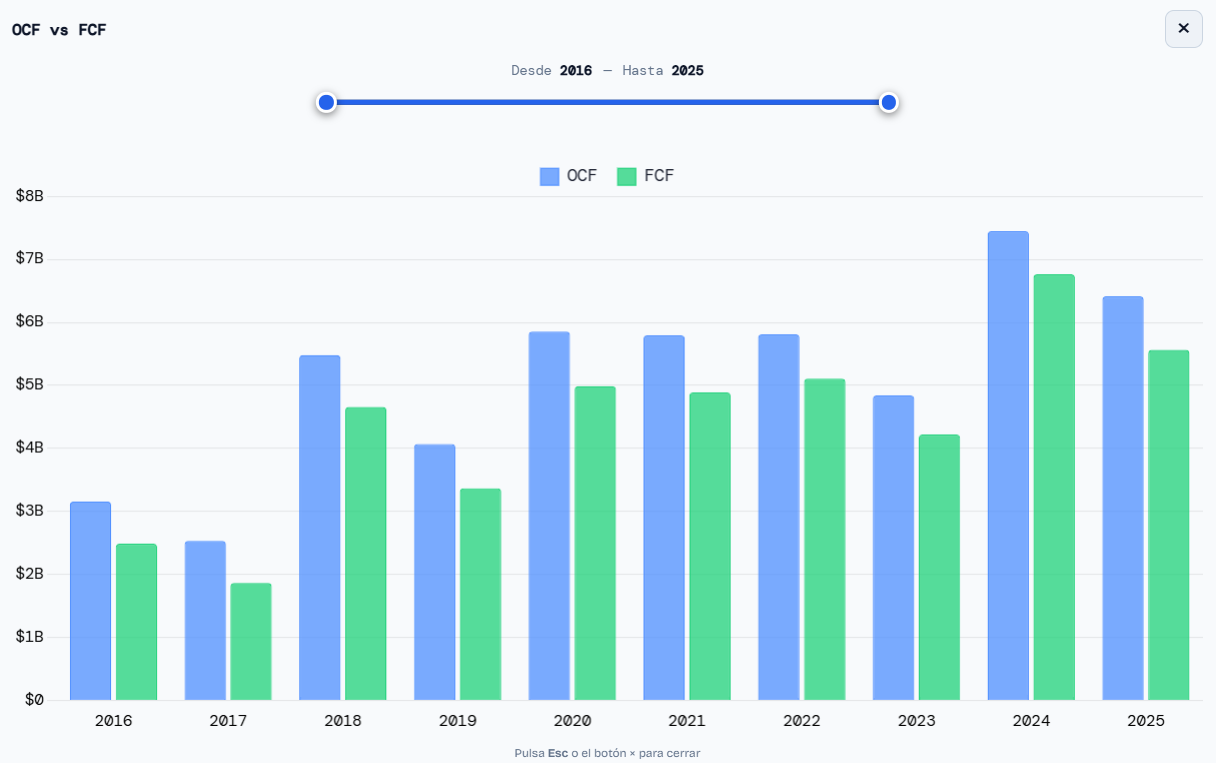Click the 2017 x-axis label
1216x763 pixels.
228,721
